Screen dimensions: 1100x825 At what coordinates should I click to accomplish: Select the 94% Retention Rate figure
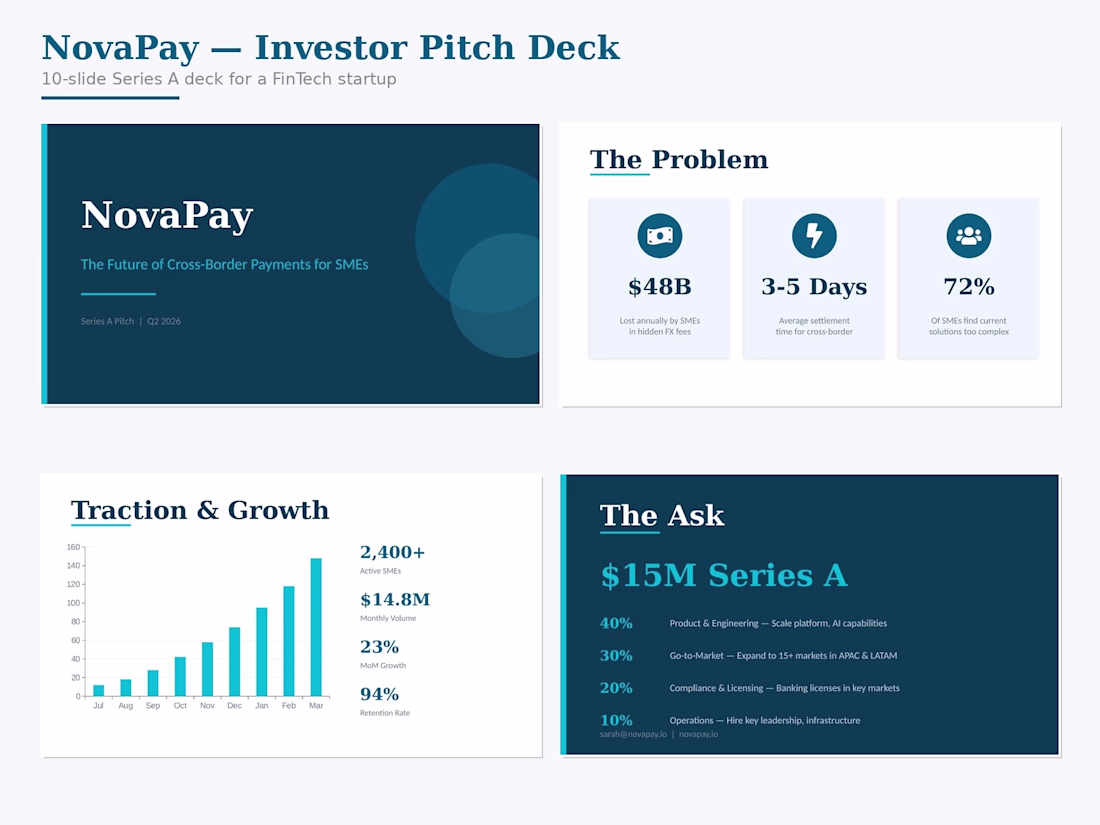(384, 700)
